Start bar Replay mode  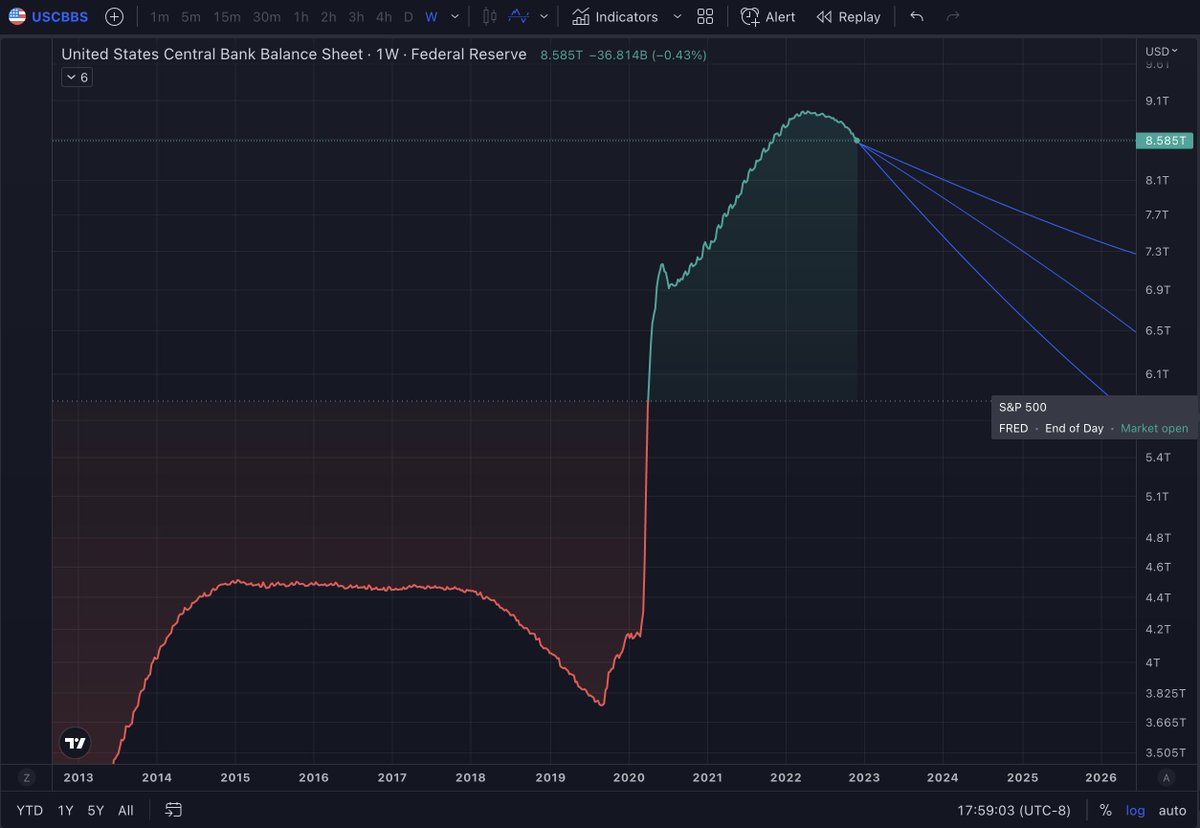point(848,17)
